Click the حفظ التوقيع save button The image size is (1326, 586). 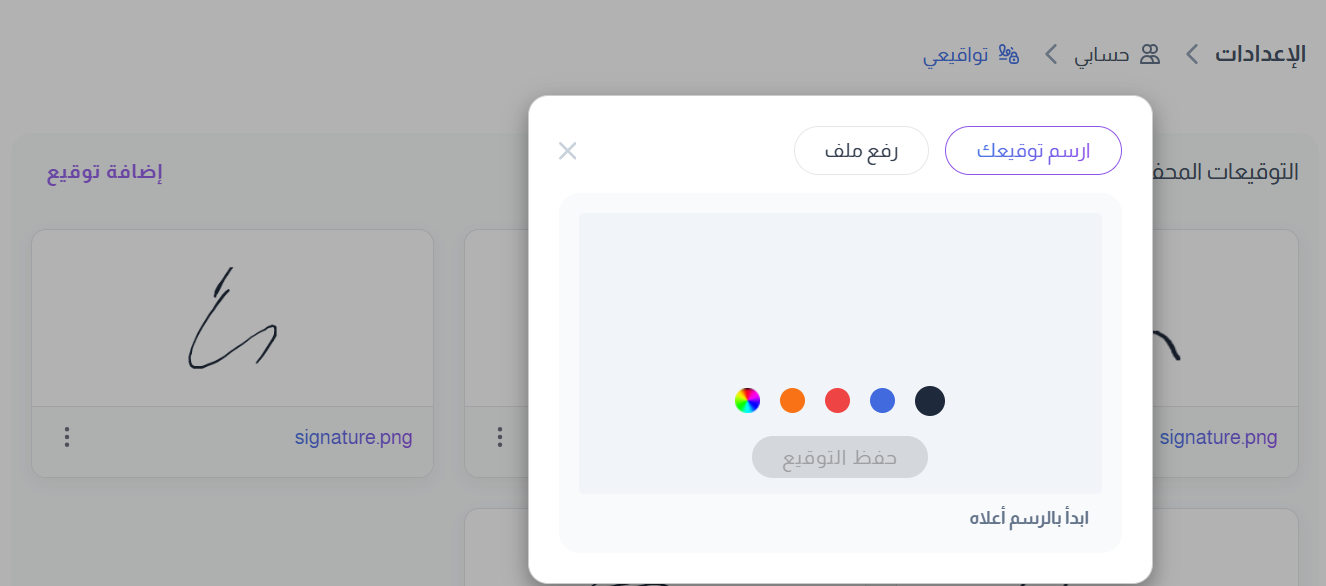(840, 457)
